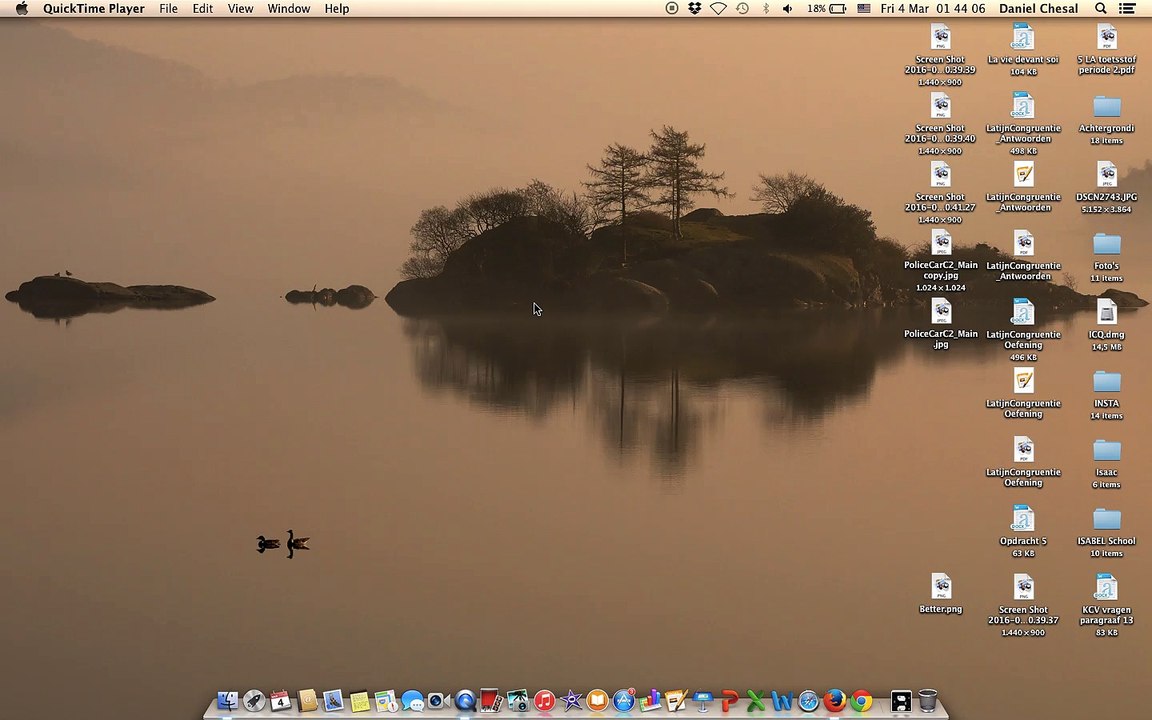Image resolution: width=1152 pixels, height=720 pixels.
Task: Open the Bluetooth status menu
Action: (766, 8)
